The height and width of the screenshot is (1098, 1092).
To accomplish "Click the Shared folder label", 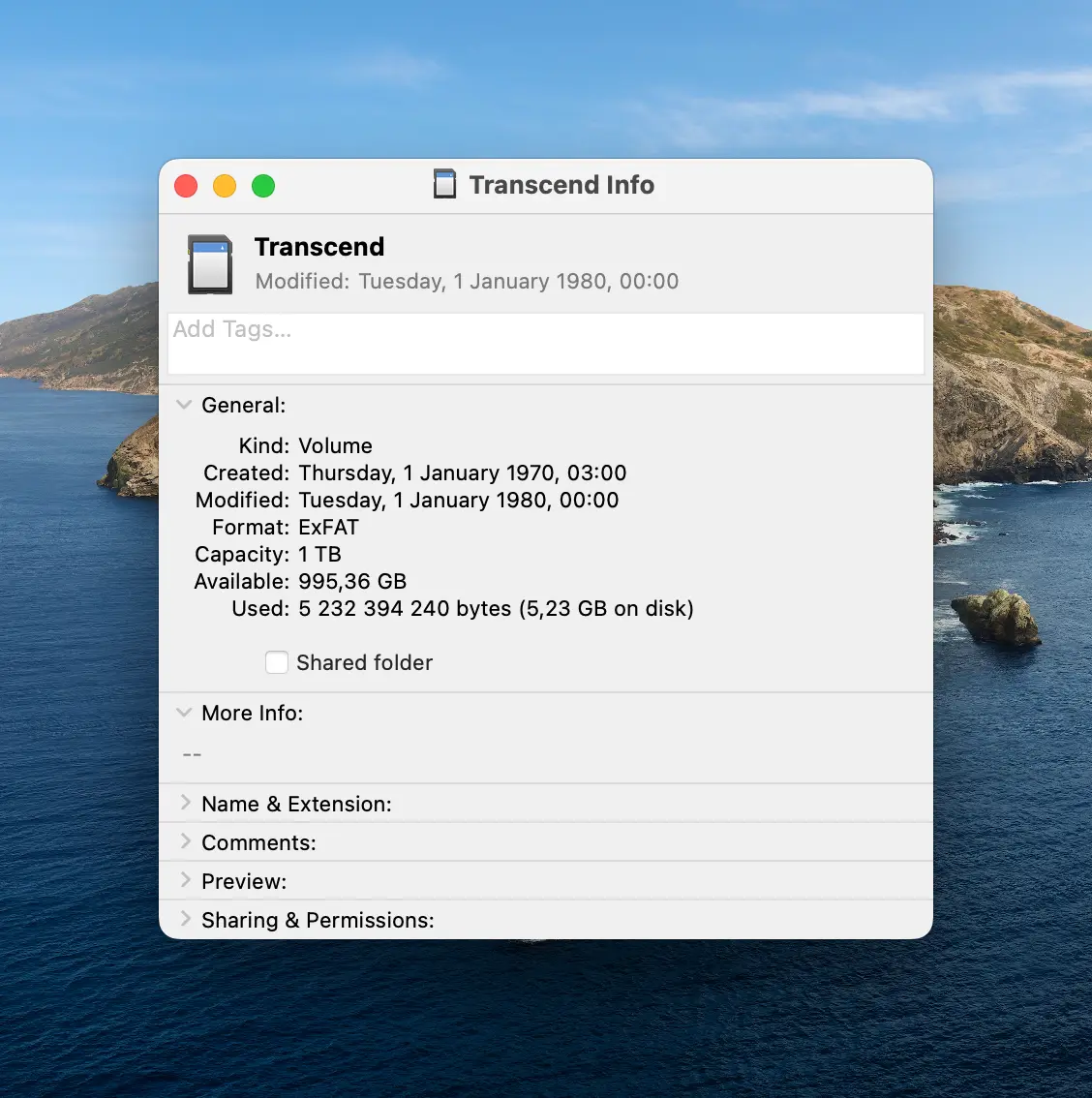I will click(x=365, y=662).
